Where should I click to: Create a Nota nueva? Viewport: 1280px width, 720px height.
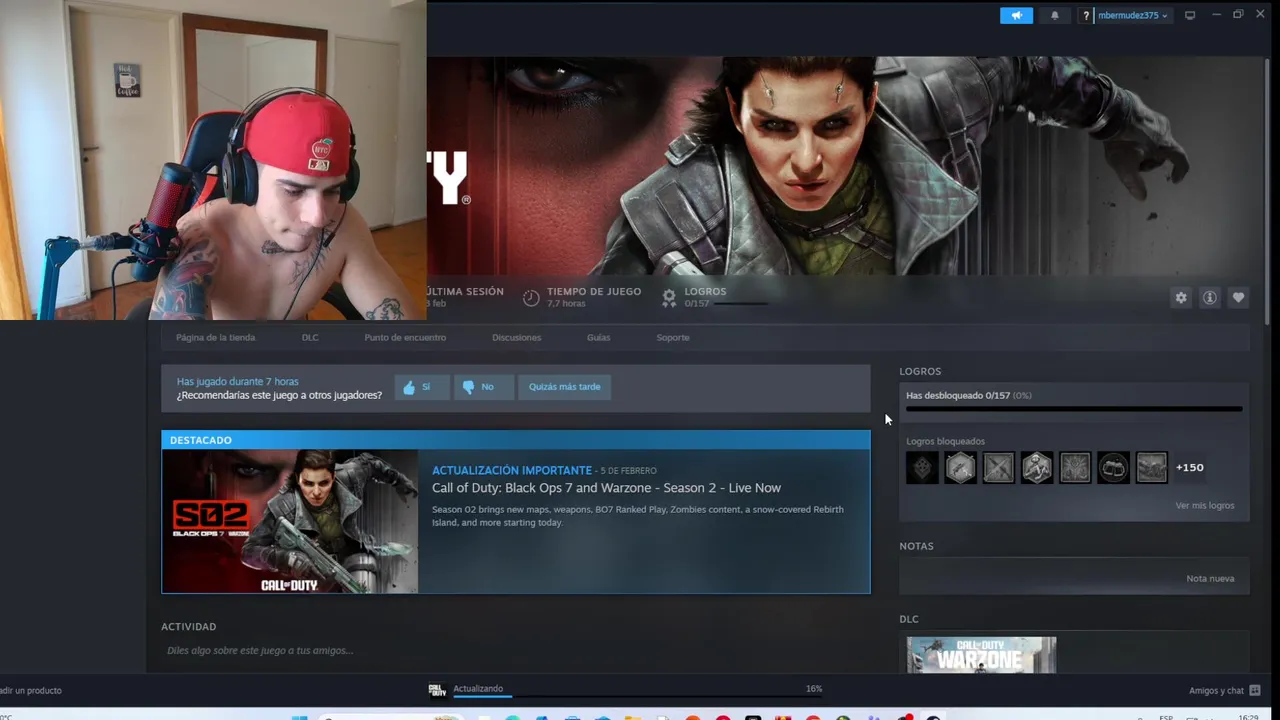point(1210,578)
